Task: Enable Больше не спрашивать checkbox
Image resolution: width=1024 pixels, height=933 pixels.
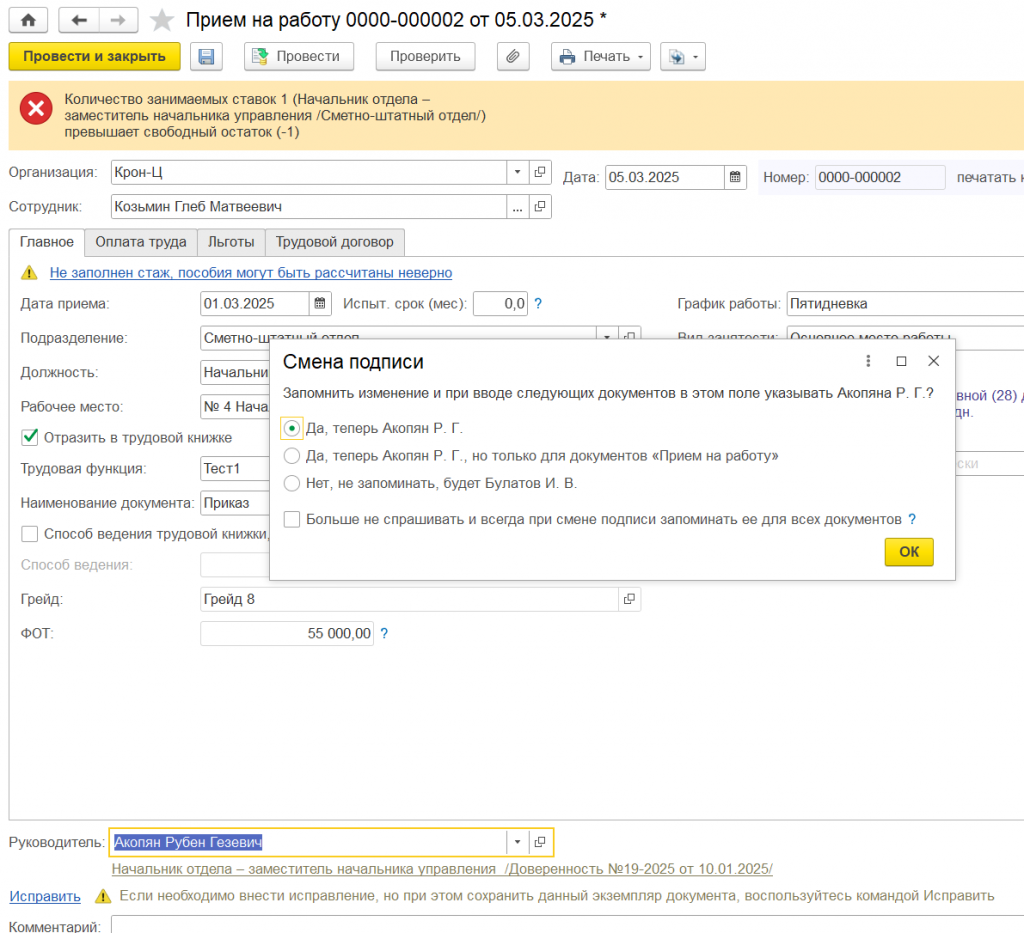Action: click(292, 519)
